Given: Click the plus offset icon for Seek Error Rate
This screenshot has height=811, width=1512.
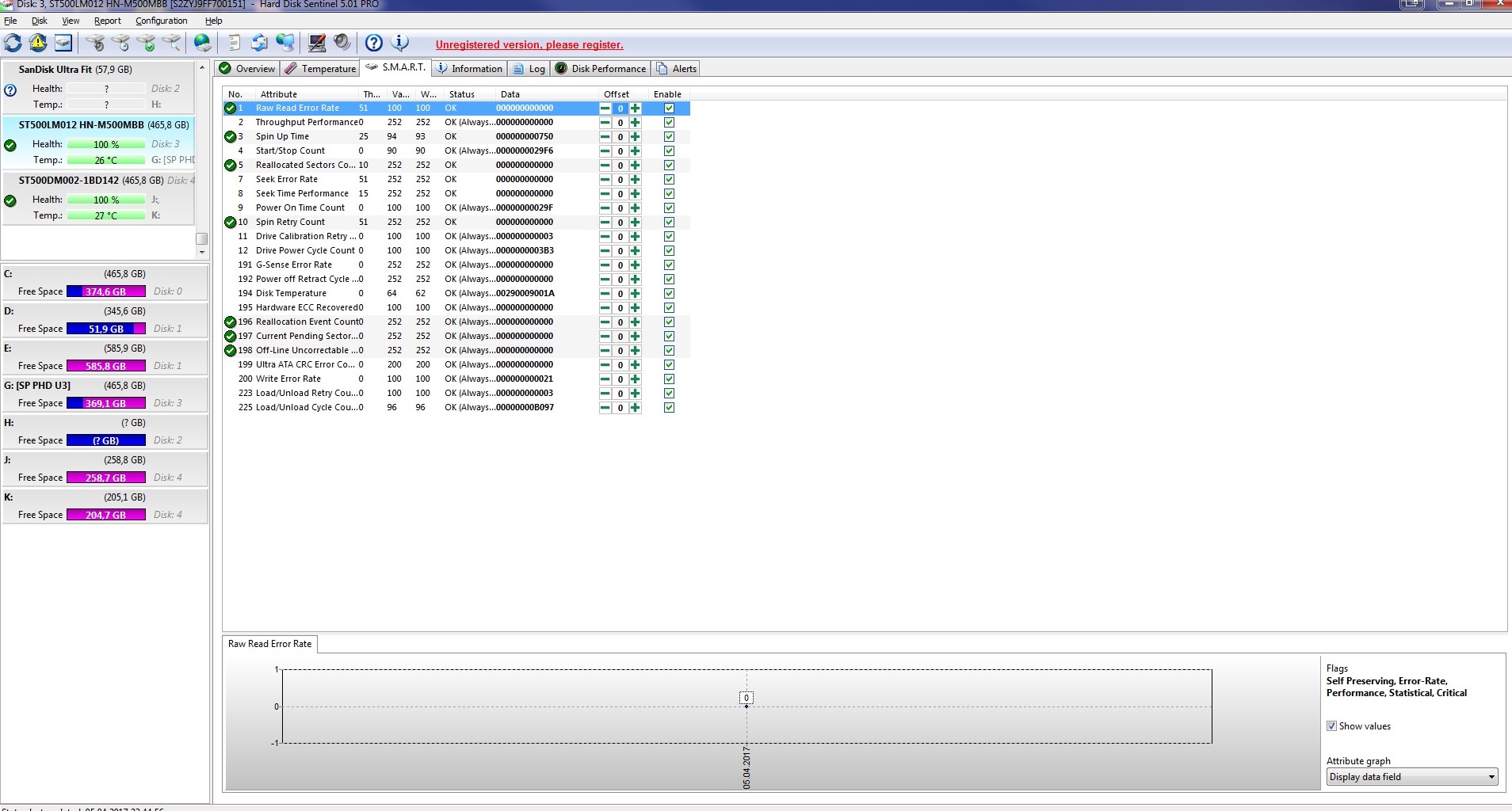Looking at the screenshot, I should pos(635,180).
